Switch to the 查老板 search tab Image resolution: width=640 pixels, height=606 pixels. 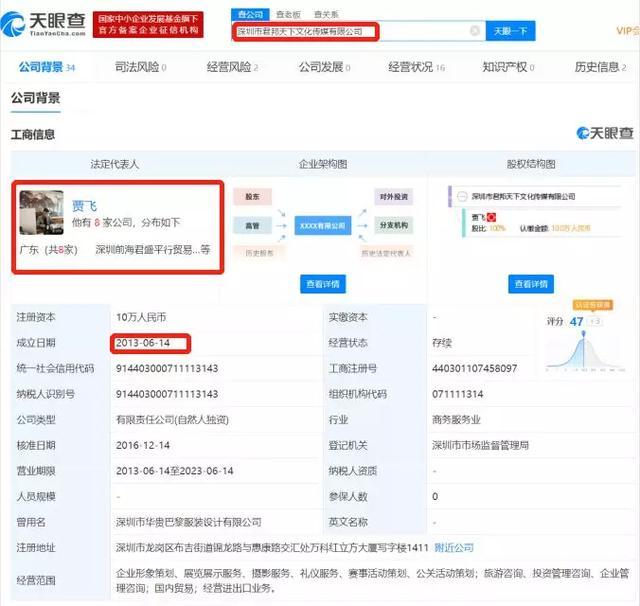(x=288, y=14)
